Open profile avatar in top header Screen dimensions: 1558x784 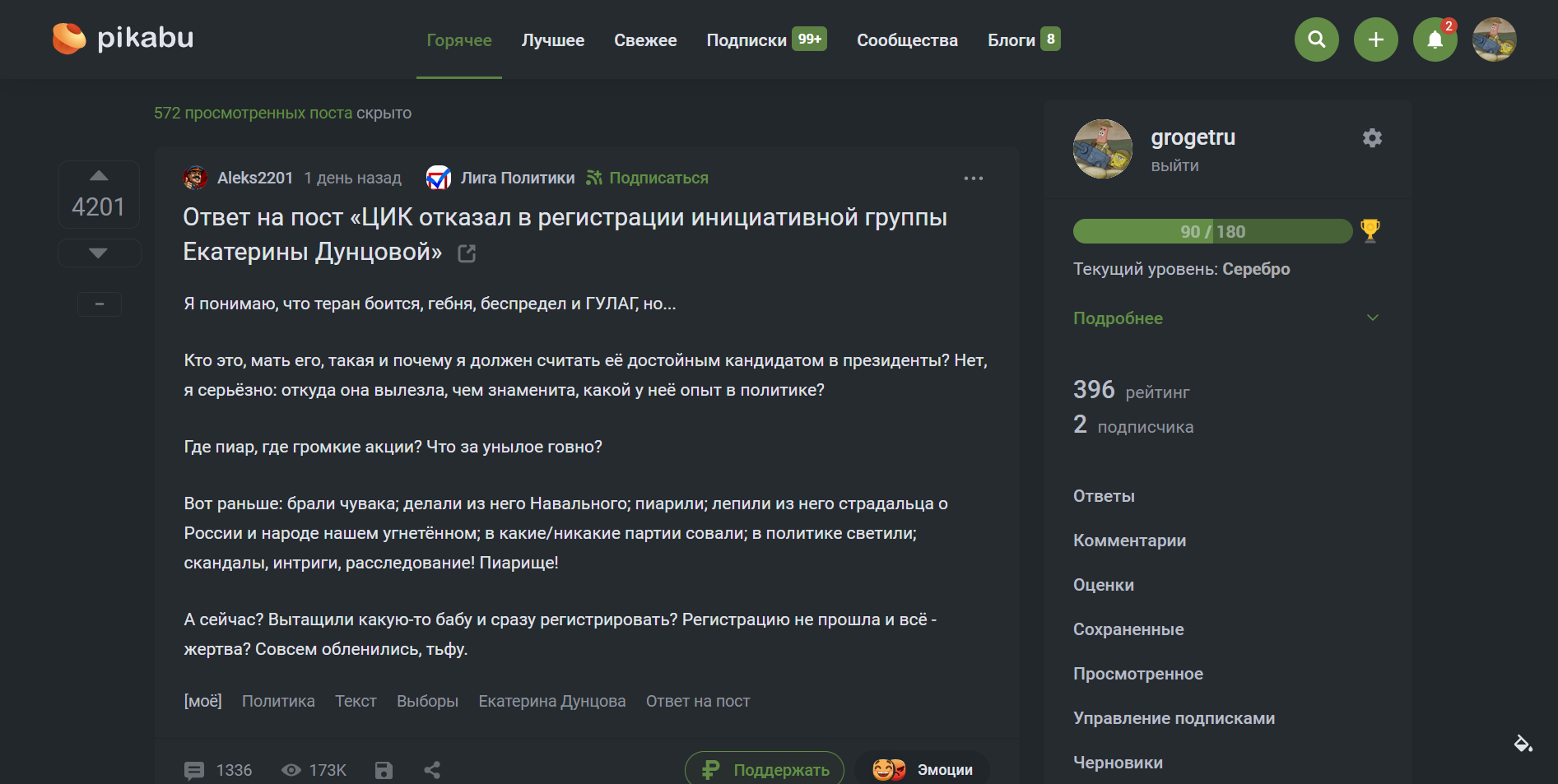(1495, 39)
